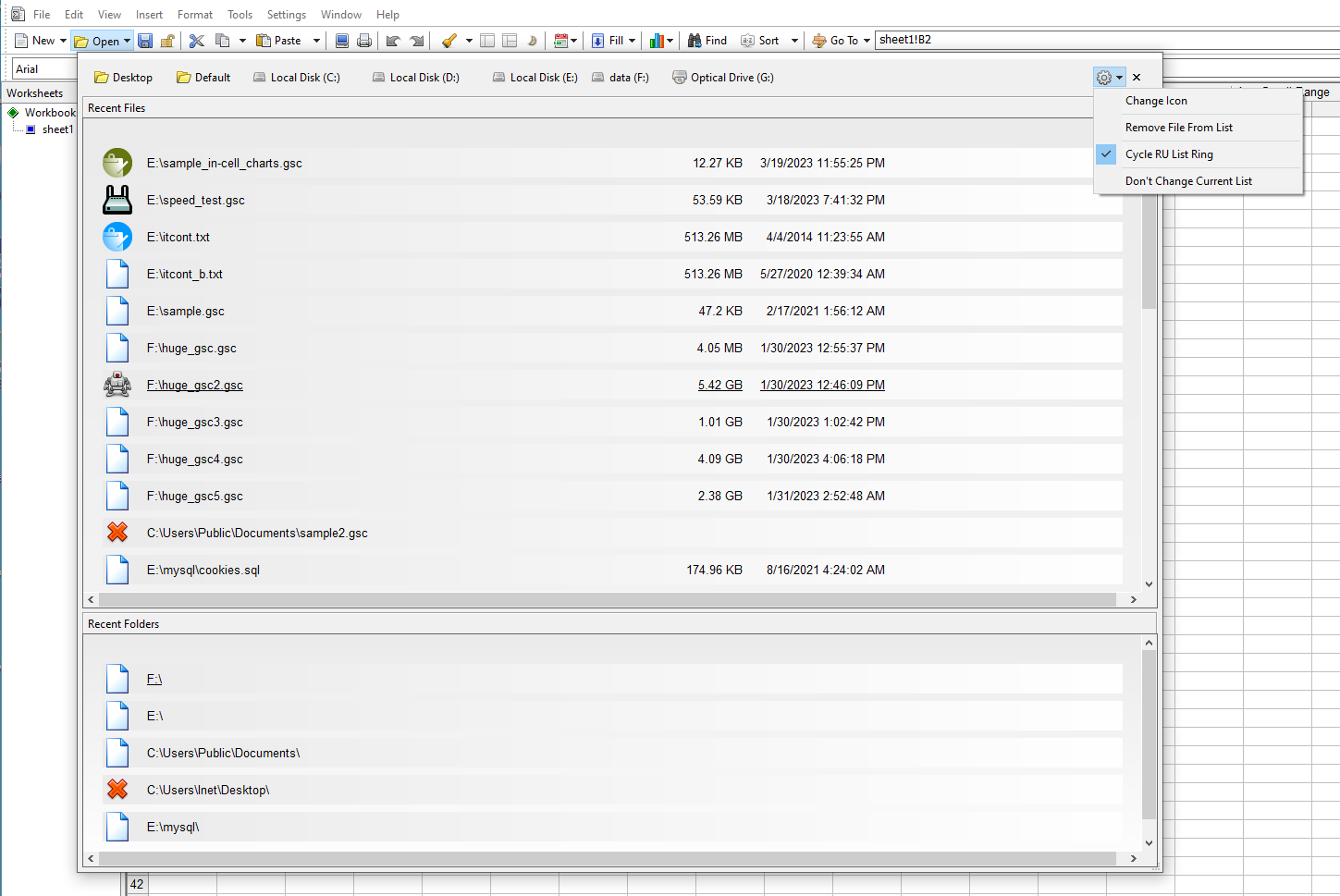Select Remove File From List menu item

coord(1178,128)
